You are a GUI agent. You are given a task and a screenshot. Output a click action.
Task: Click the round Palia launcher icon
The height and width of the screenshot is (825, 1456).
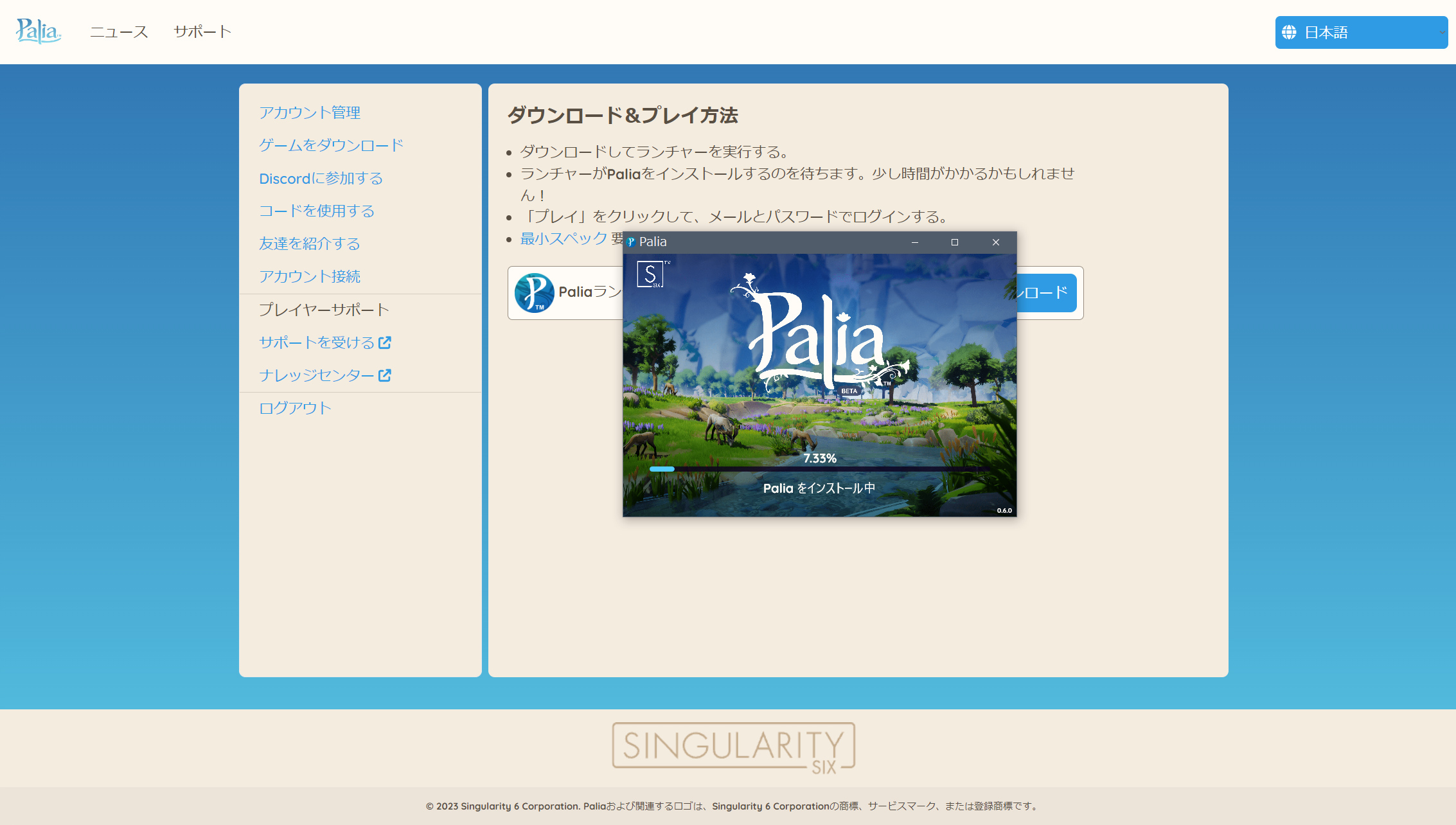pos(535,293)
